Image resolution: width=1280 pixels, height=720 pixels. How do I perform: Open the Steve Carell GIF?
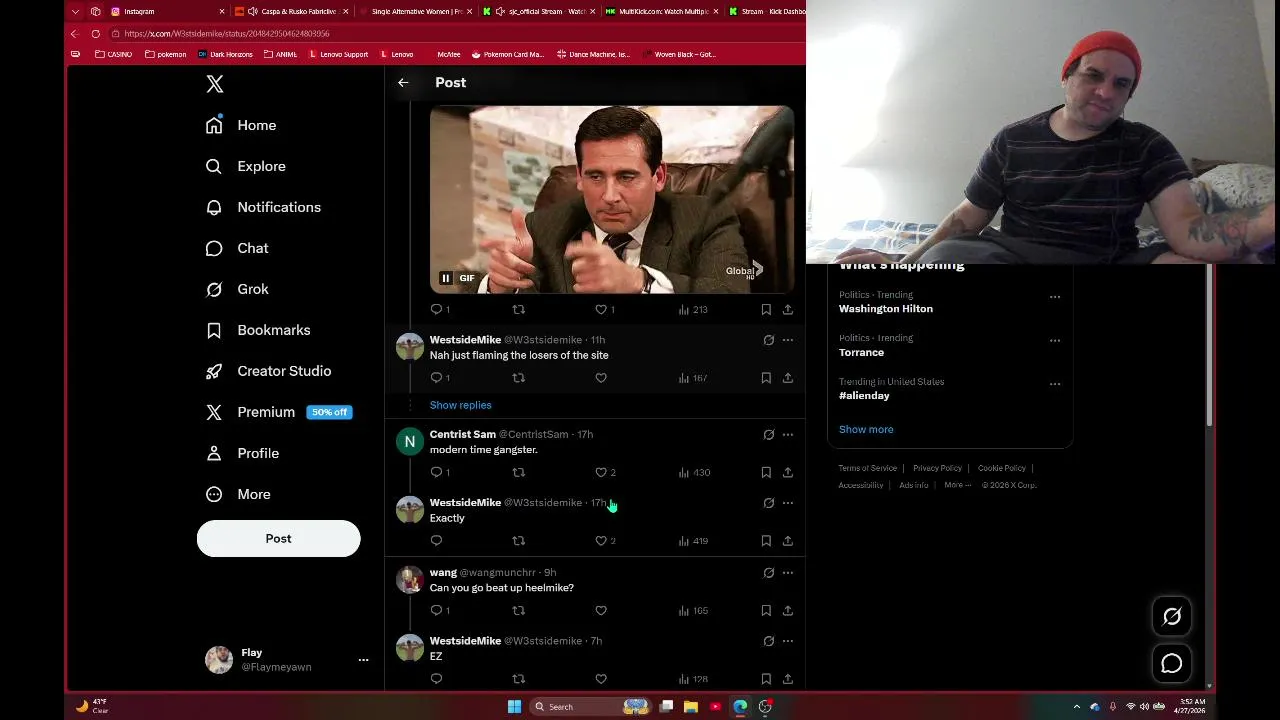(x=612, y=199)
